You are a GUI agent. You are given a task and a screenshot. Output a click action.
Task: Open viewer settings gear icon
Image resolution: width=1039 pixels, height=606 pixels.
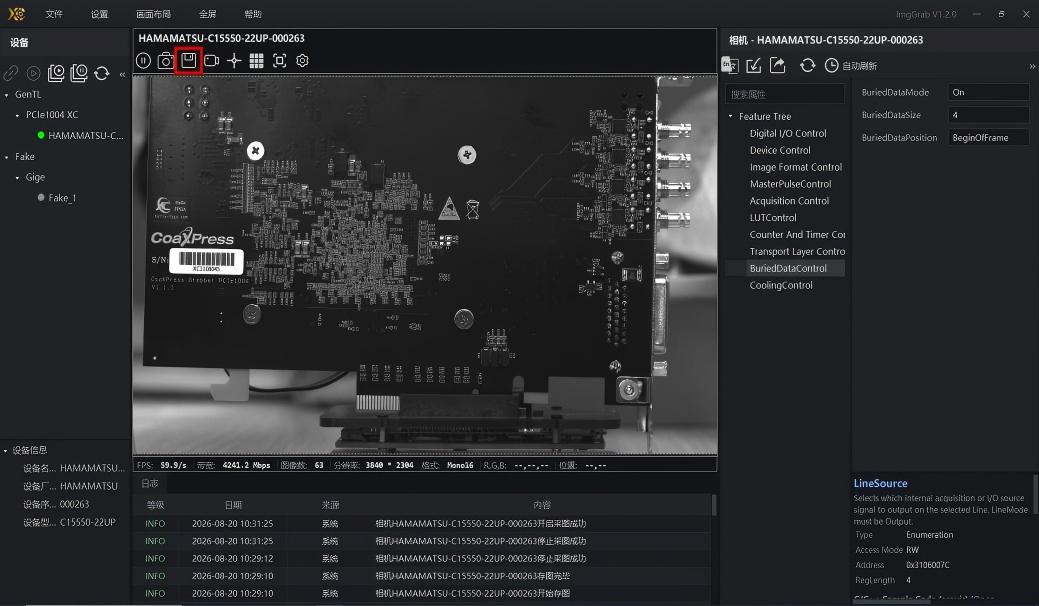pos(302,61)
